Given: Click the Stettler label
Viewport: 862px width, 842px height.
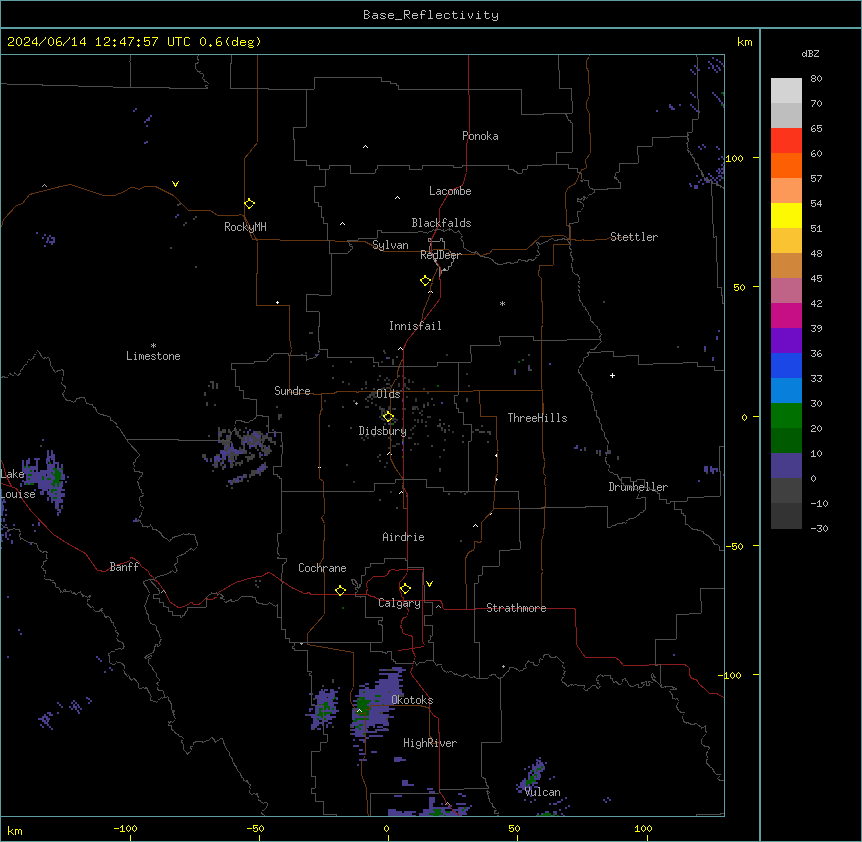Looking at the screenshot, I should coord(633,237).
